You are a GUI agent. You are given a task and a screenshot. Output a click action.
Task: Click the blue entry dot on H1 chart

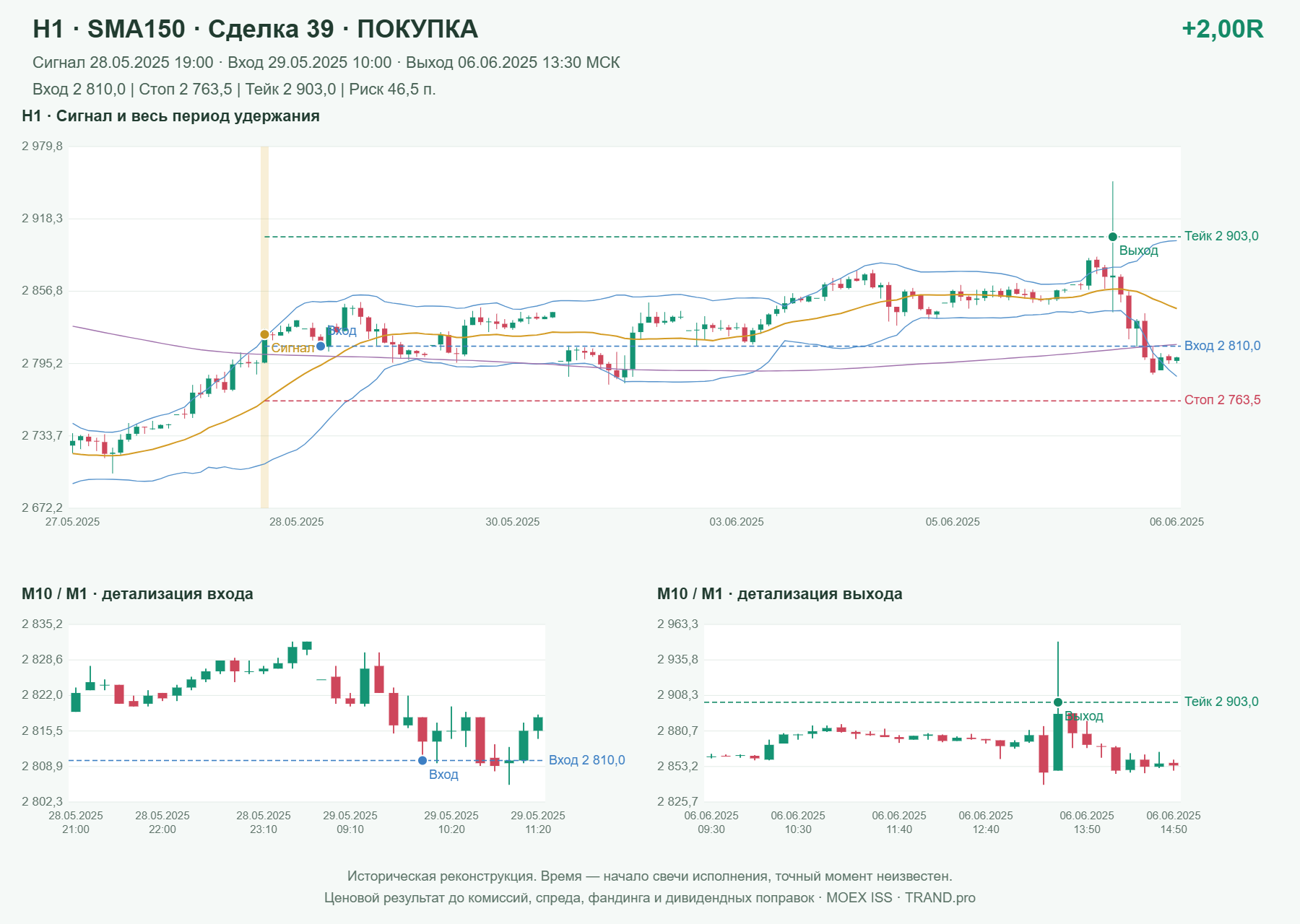(x=321, y=346)
